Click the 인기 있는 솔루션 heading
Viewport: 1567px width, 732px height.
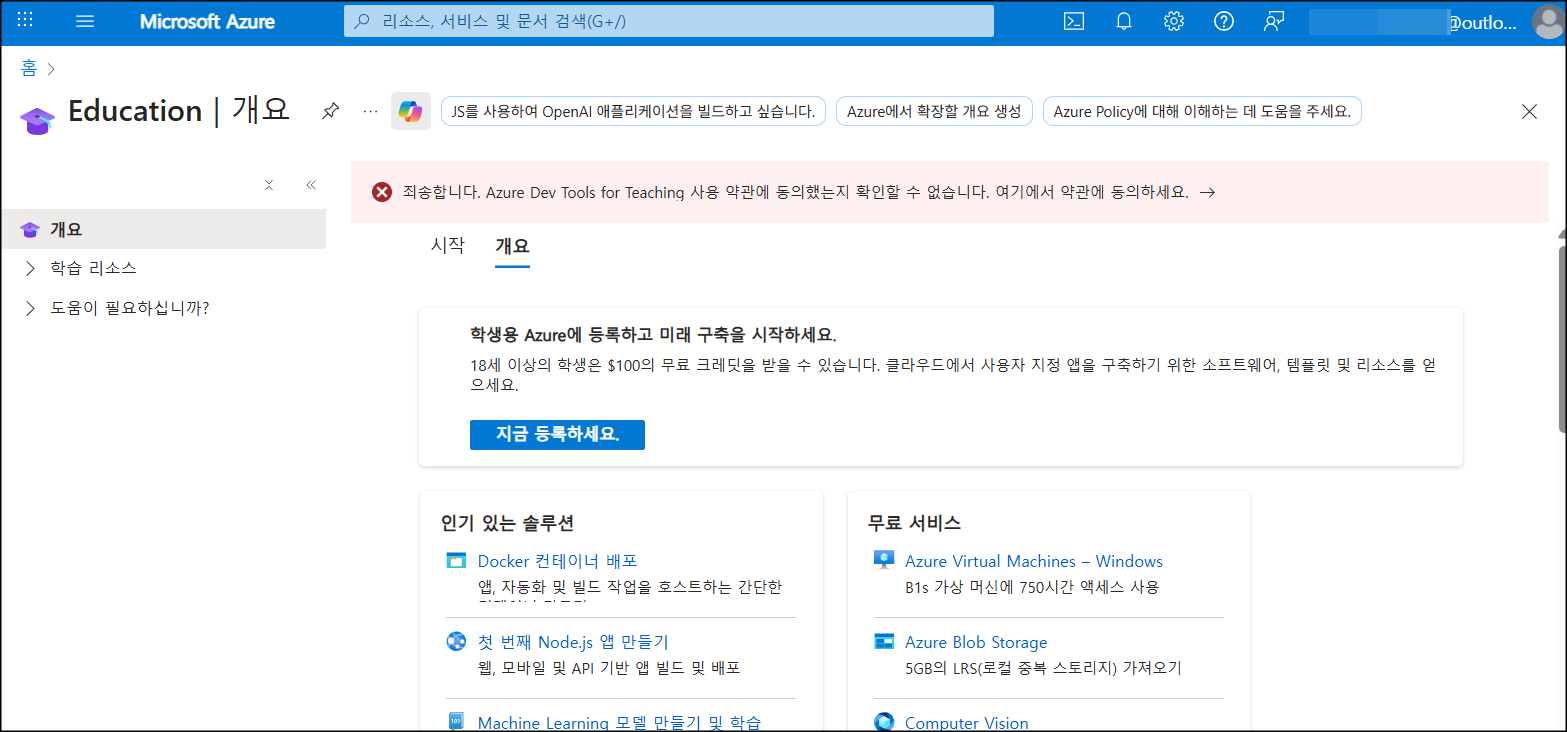[507, 523]
